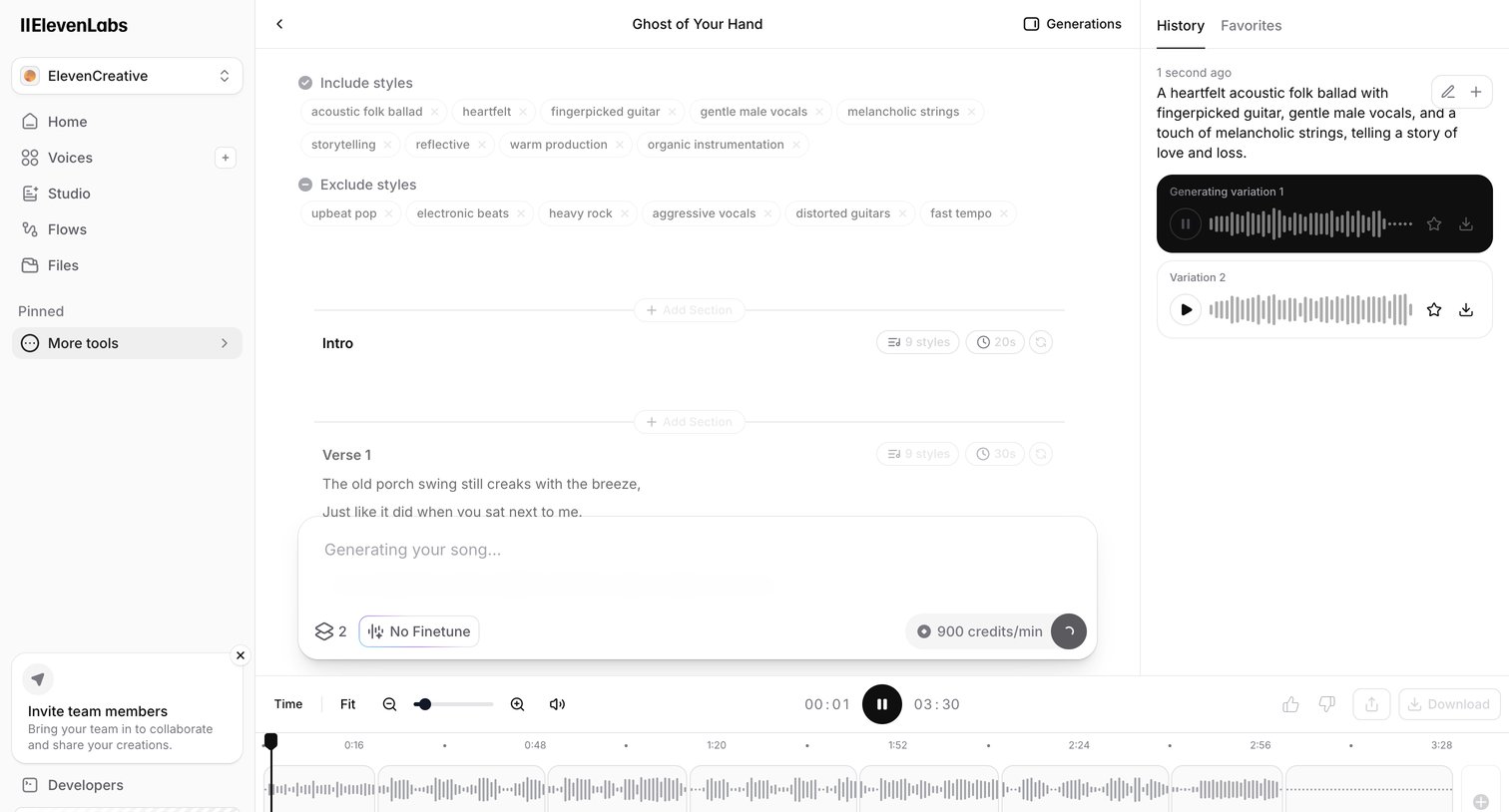
Task: Star the Generating variation 1 item
Action: click(1434, 224)
